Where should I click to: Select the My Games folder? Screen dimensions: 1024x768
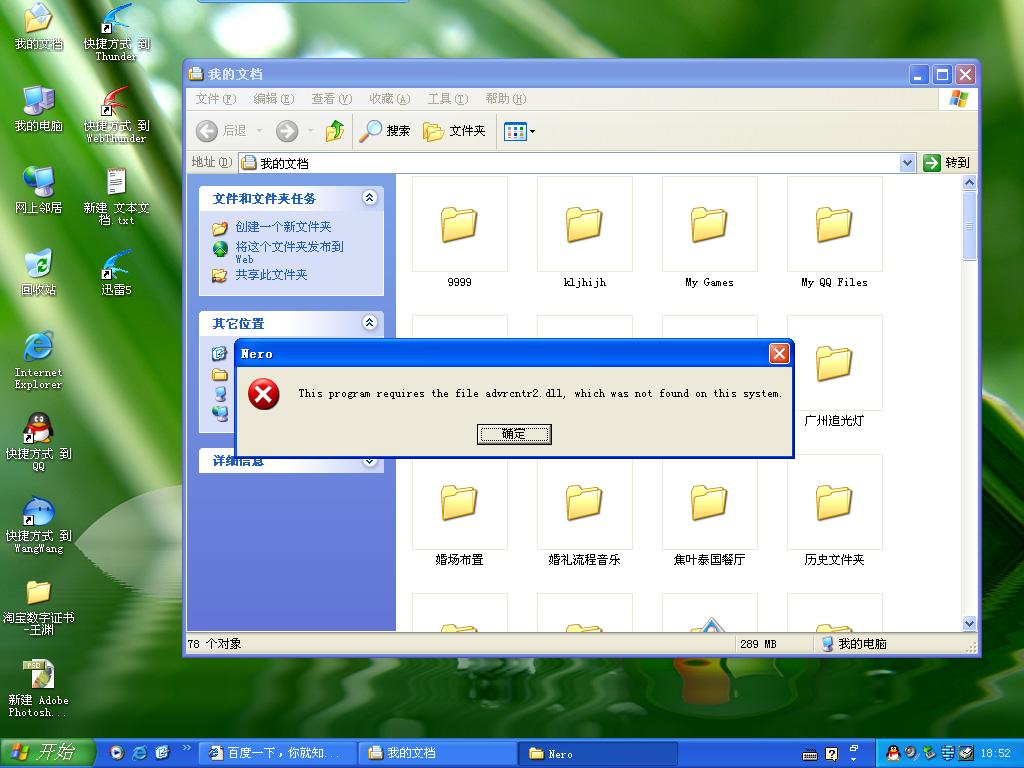(x=709, y=232)
